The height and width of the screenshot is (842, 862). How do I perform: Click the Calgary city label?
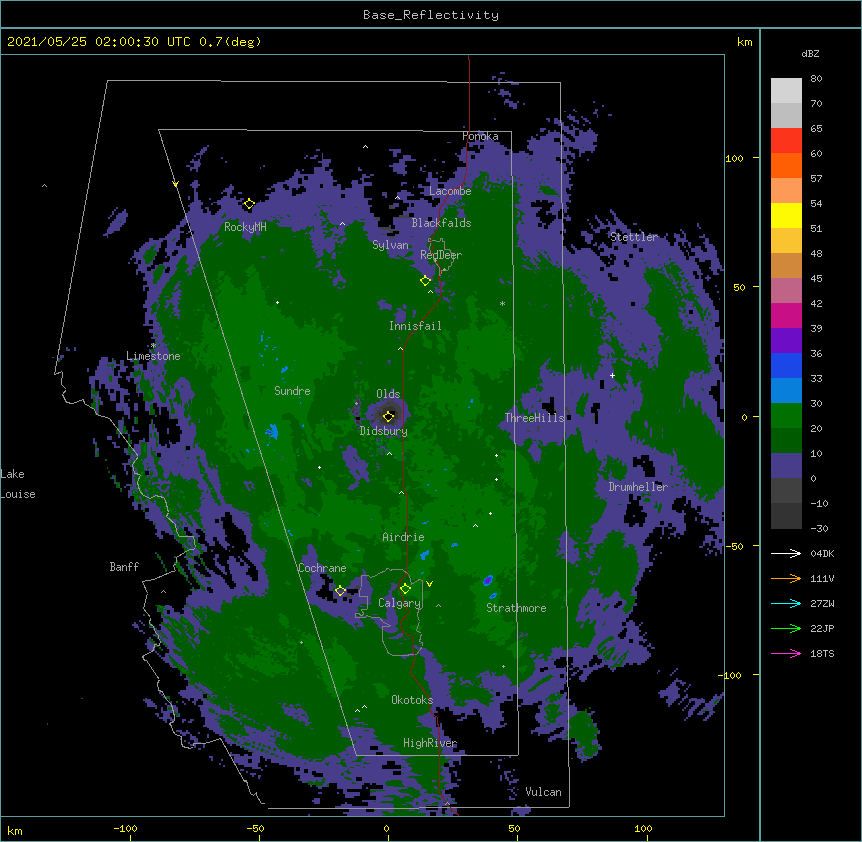(x=399, y=603)
